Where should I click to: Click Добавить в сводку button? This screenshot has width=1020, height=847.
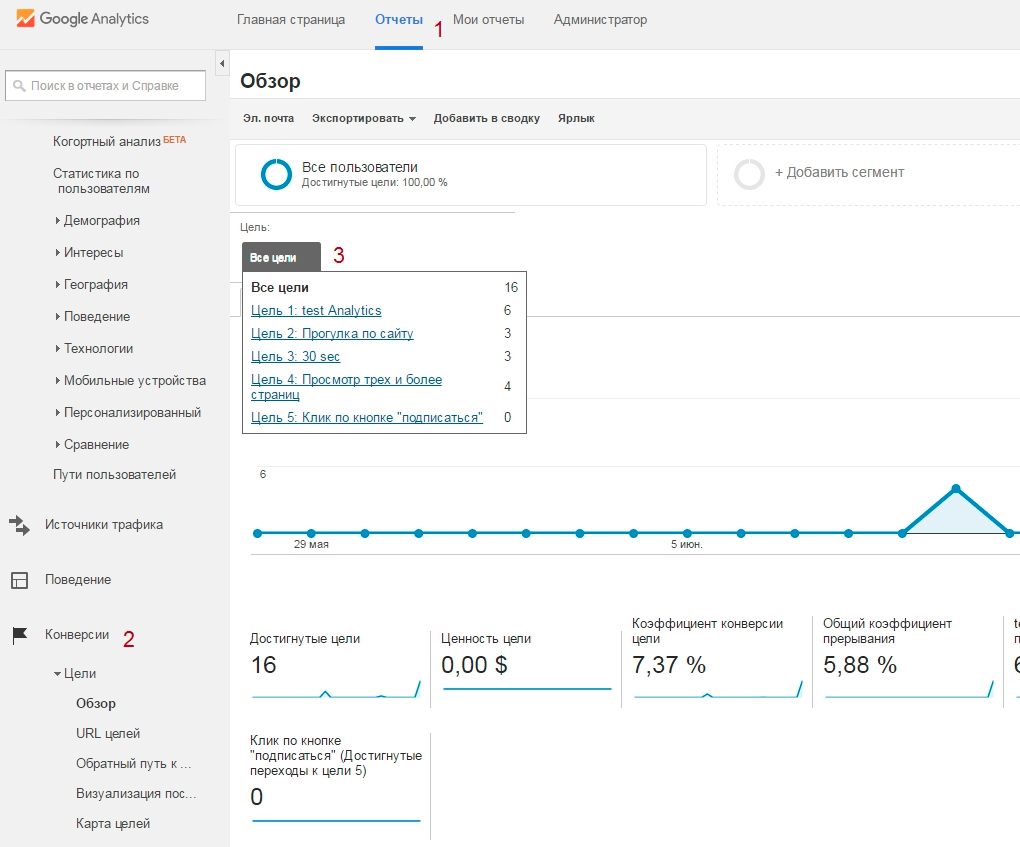(486, 118)
